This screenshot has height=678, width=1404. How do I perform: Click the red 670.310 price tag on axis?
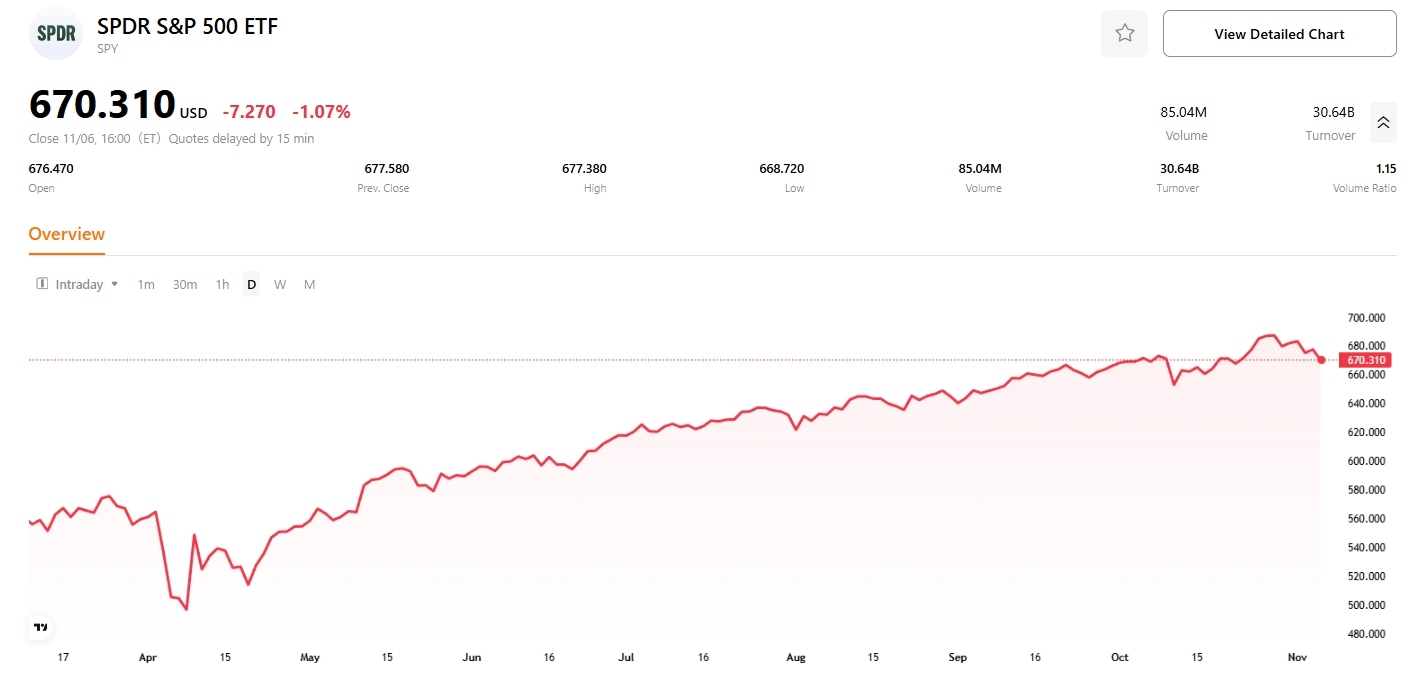click(x=1364, y=360)
